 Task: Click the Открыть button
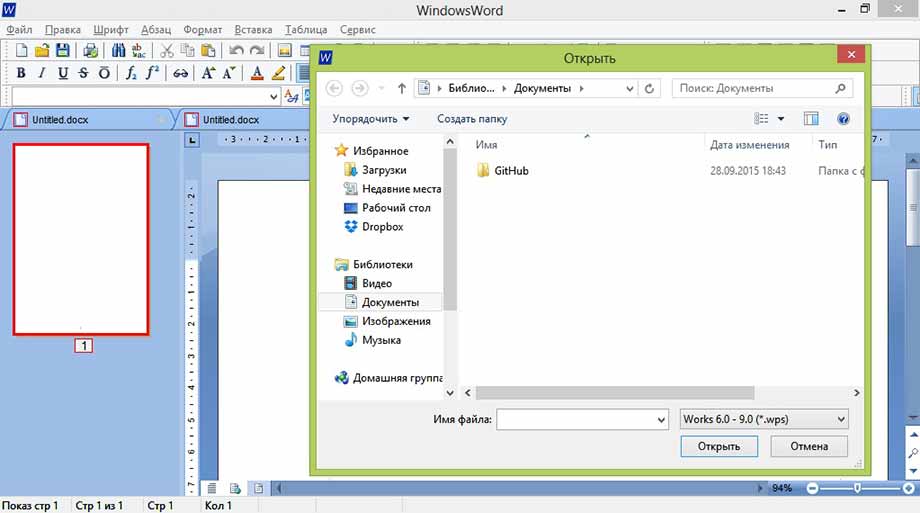point(719,446)
